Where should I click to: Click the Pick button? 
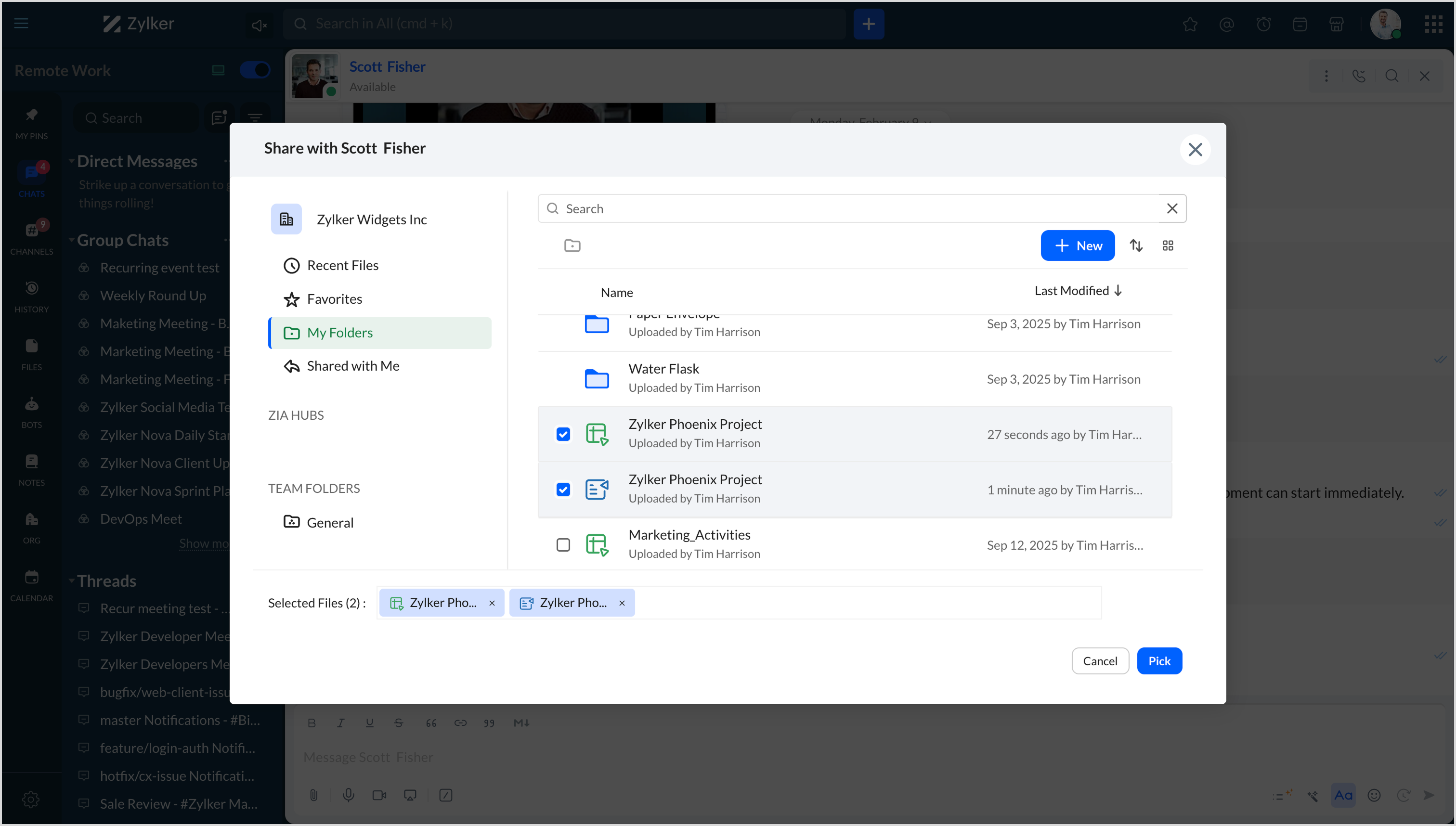click(x=1158, y=661)
